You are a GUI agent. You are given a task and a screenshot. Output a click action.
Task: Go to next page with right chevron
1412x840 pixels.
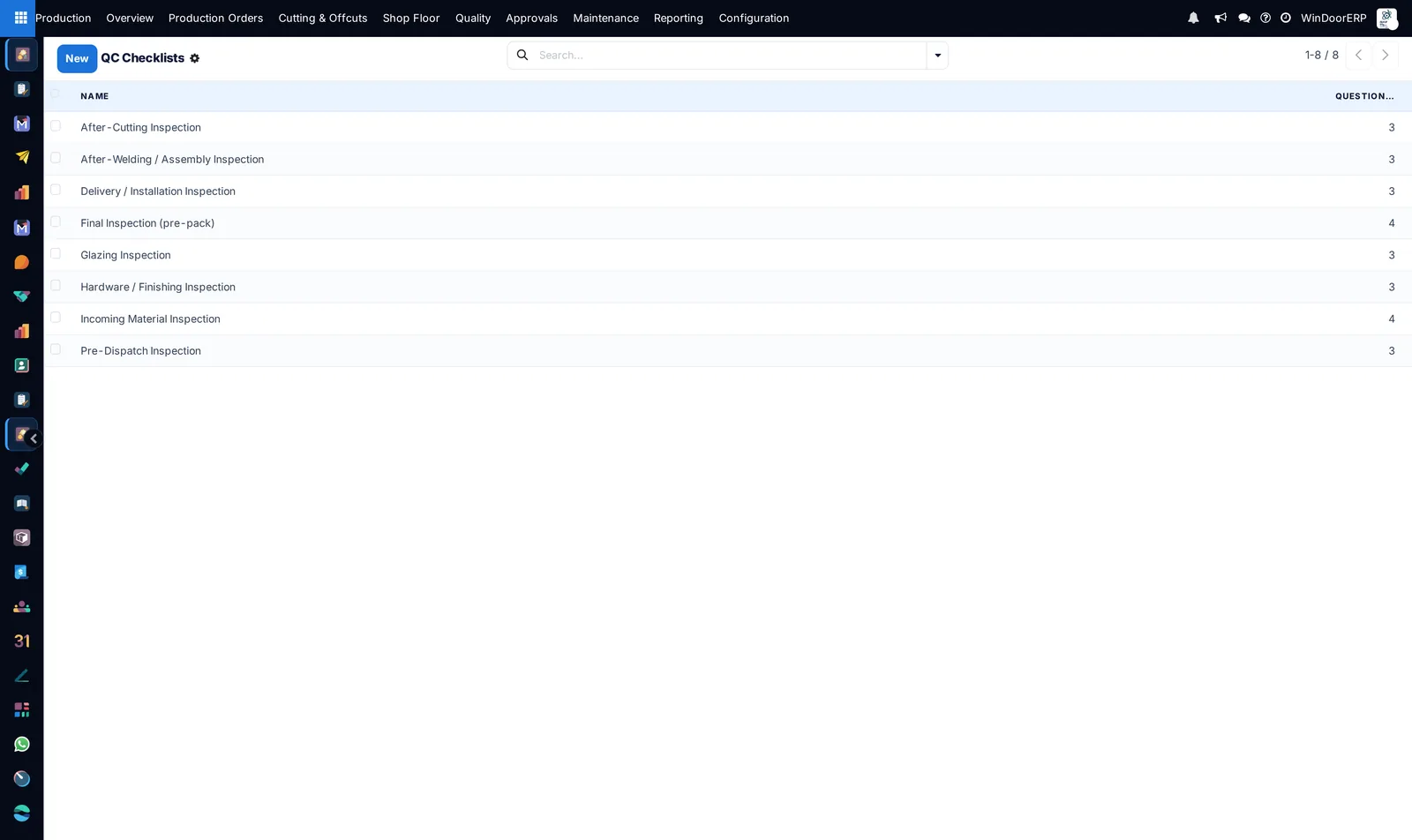pos(1386,56)
